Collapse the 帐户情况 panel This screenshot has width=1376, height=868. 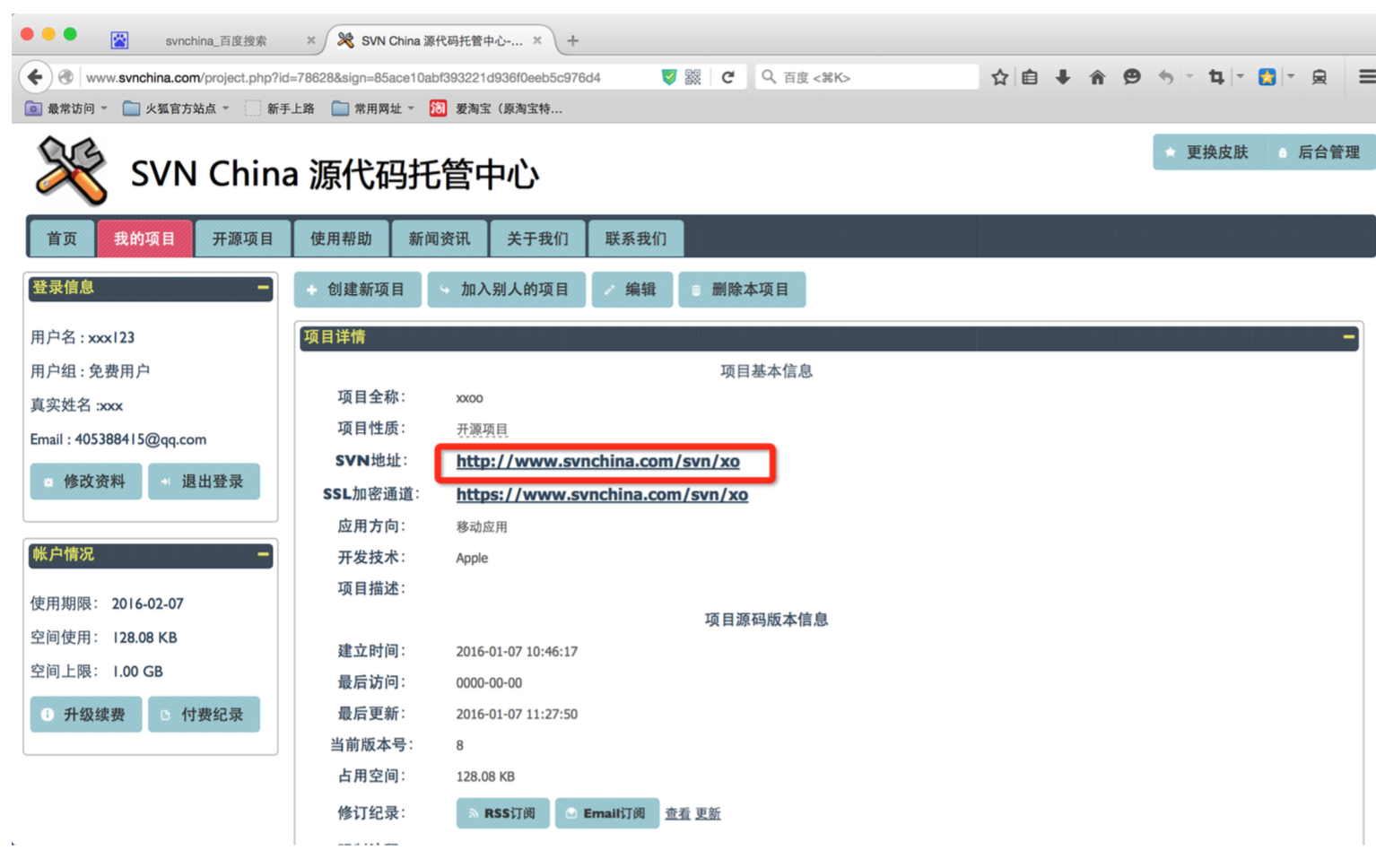point(263,554)
